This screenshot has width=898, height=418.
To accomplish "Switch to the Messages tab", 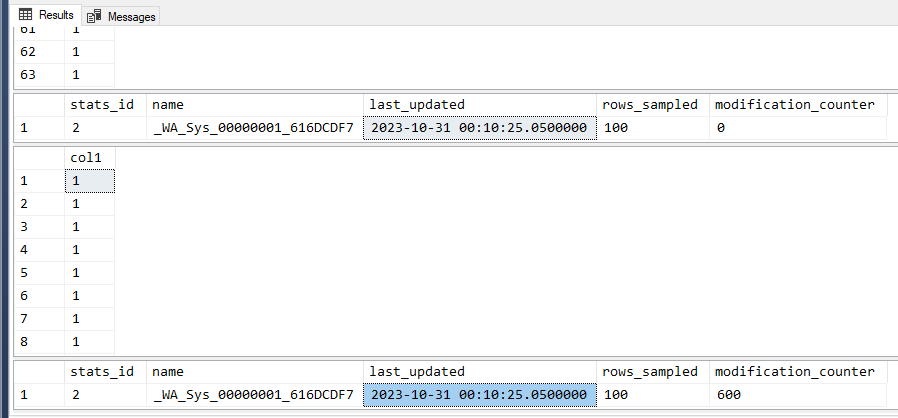I will tap(131, 17).
